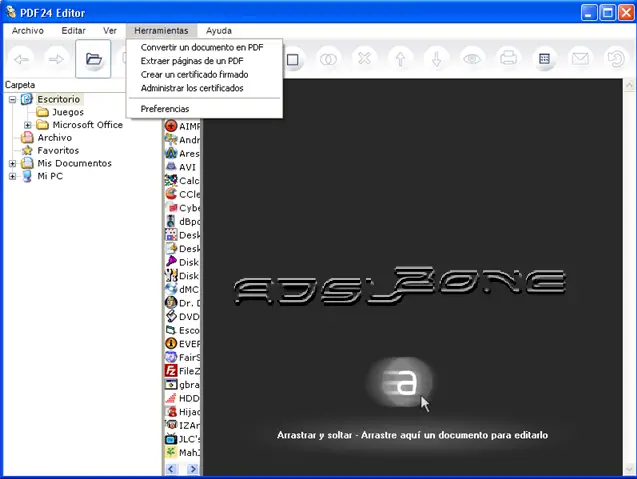Click the Escritorio desktop icon in tree

[x=27, y=99]
